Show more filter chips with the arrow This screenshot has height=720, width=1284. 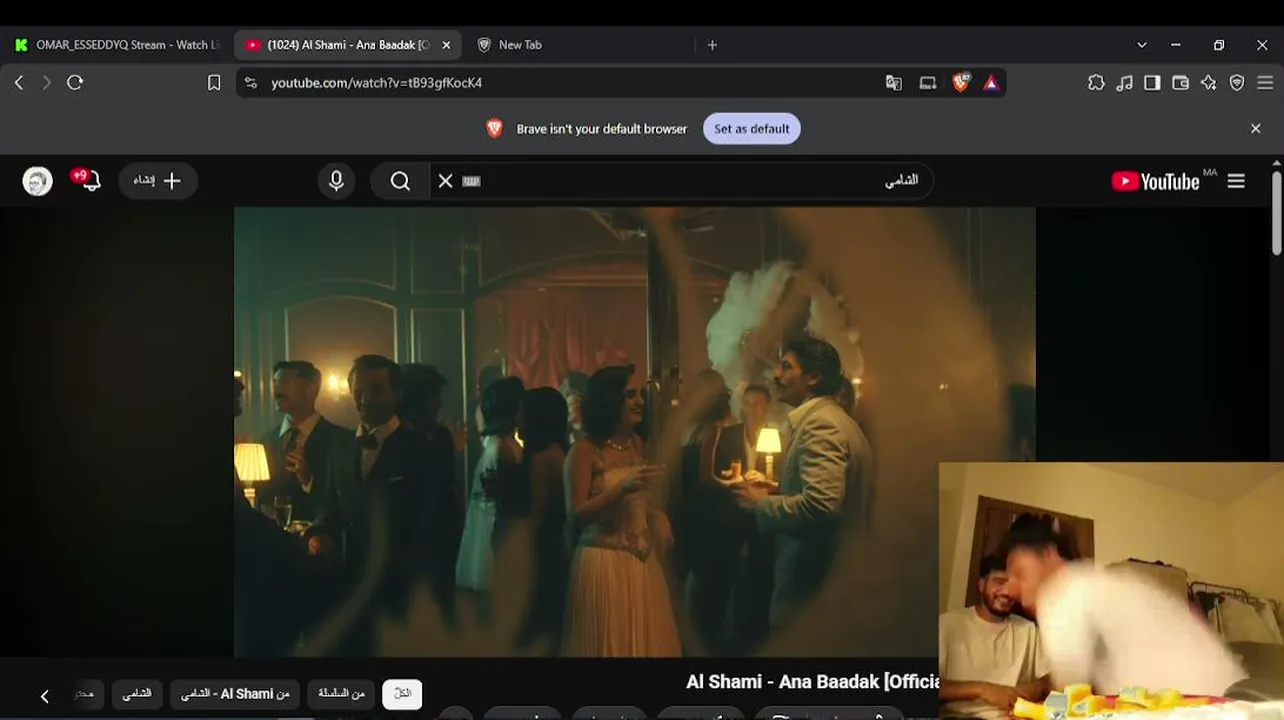(x=44, y=696)
